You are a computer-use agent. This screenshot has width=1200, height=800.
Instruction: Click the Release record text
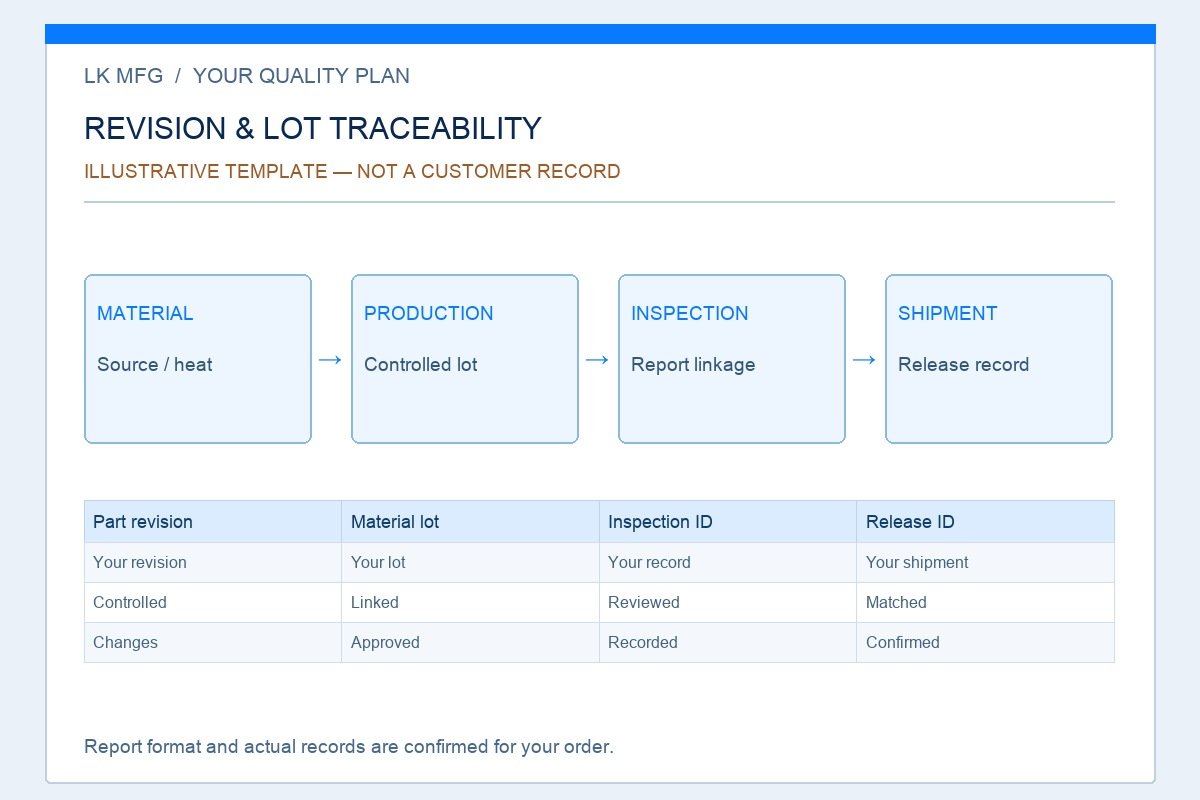pyautogui.click(x=964, y=365)
